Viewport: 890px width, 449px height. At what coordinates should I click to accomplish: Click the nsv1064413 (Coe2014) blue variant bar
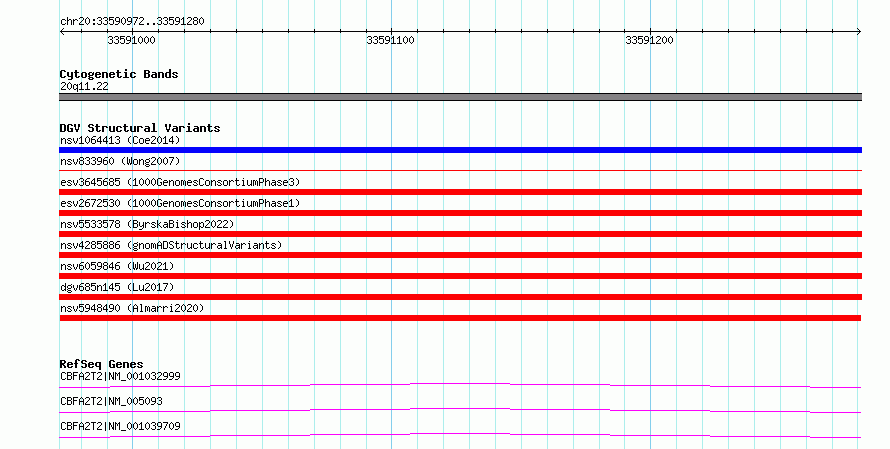coord(460,150)
